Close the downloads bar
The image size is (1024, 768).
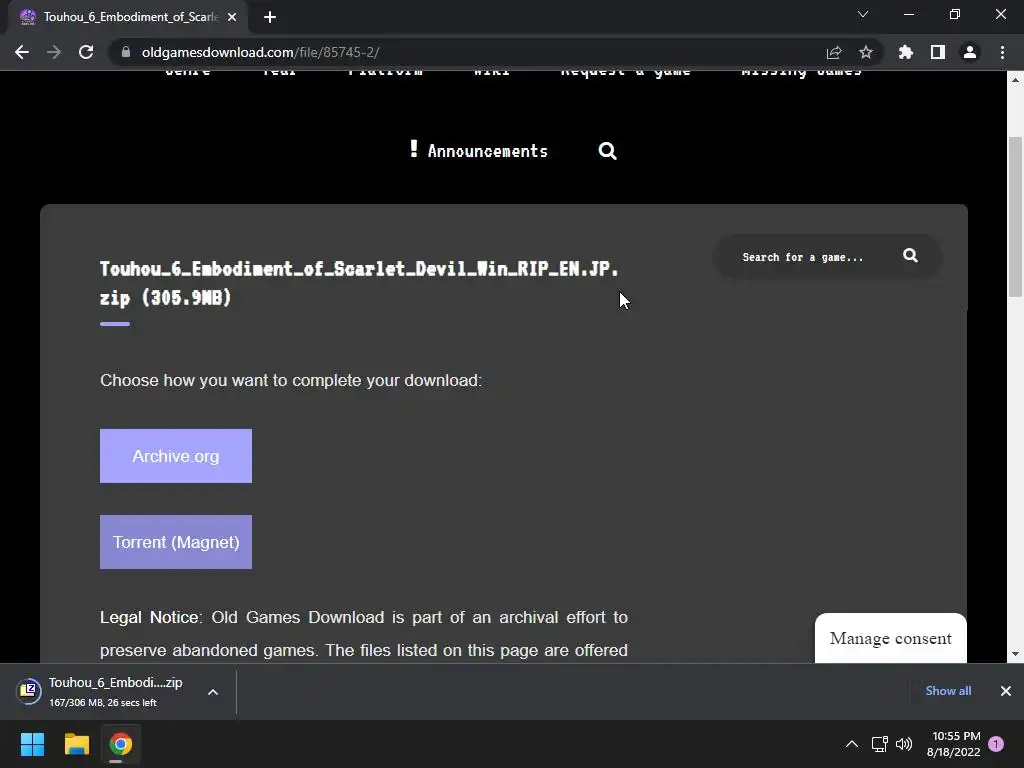coord(1006,691)
